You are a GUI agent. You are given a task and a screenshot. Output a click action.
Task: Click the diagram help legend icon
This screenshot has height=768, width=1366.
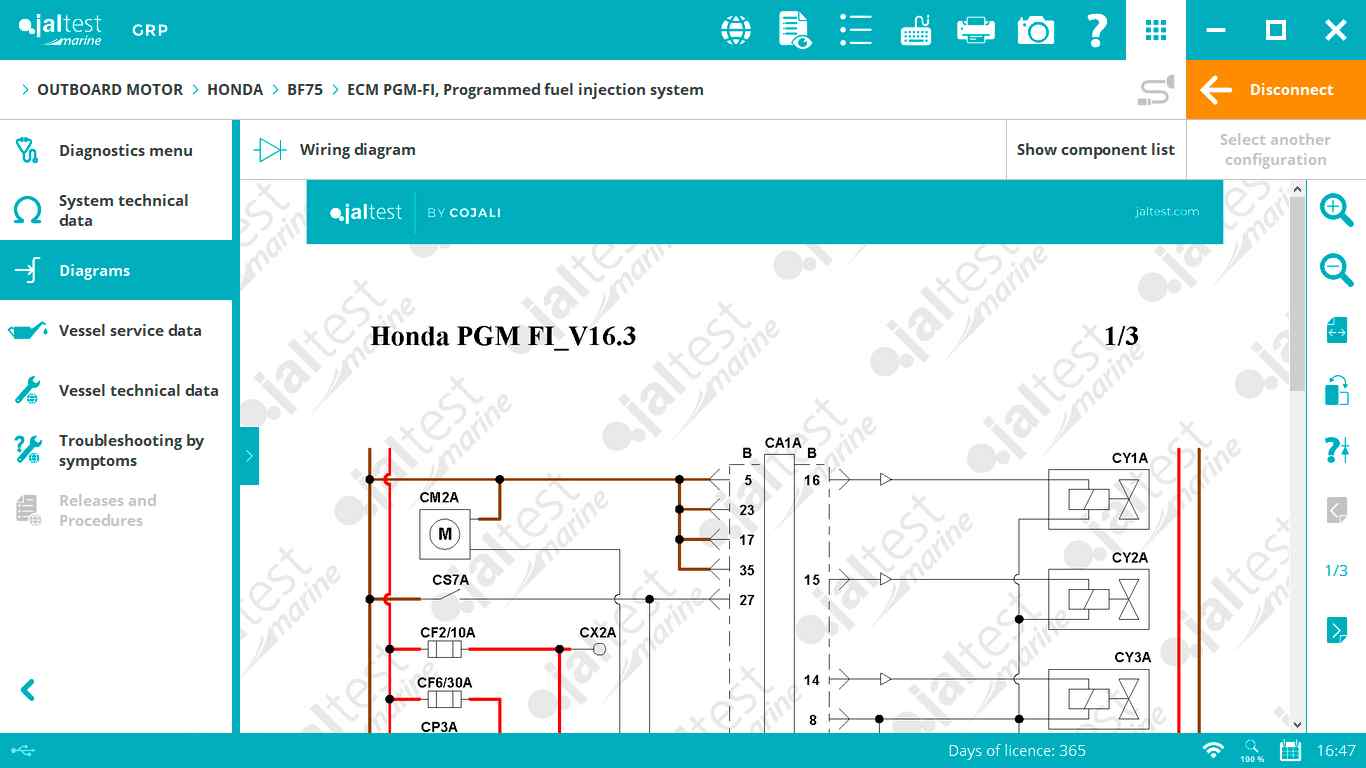click(x=1337, y=450)
